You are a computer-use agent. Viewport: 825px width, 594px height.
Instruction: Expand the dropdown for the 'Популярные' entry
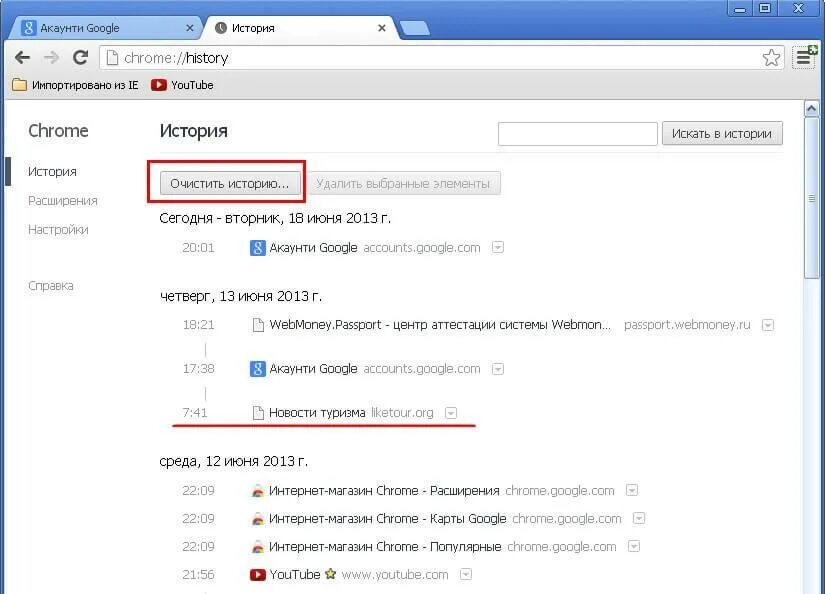[634, 546]
